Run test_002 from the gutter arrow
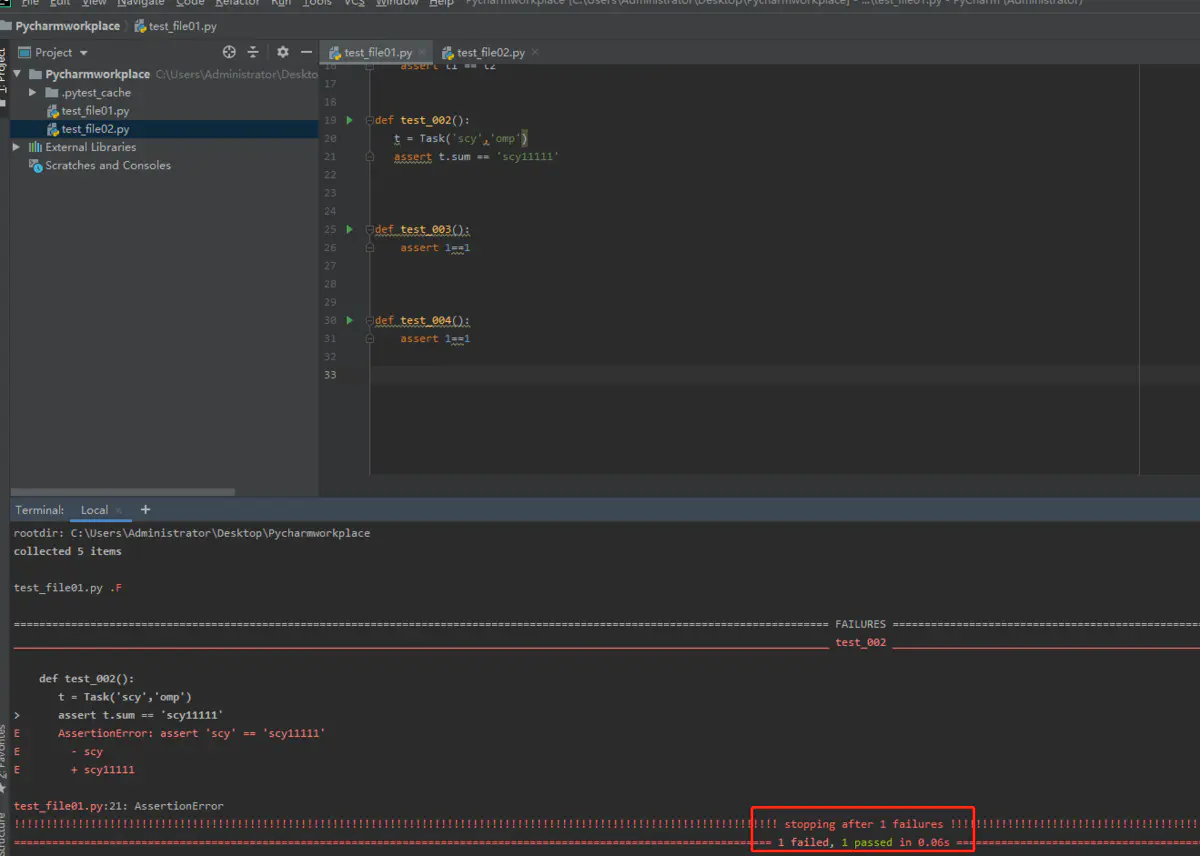 pos(349,120)
